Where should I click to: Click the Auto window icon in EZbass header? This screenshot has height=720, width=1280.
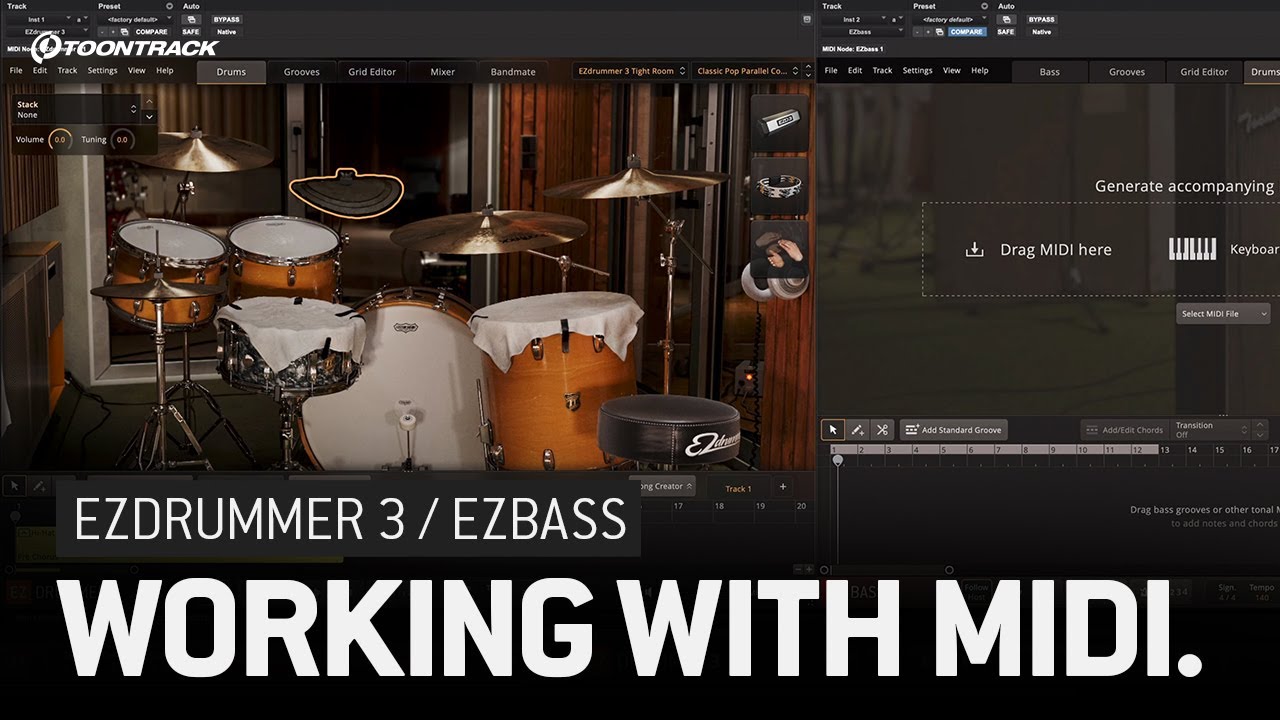point(1007,19)
